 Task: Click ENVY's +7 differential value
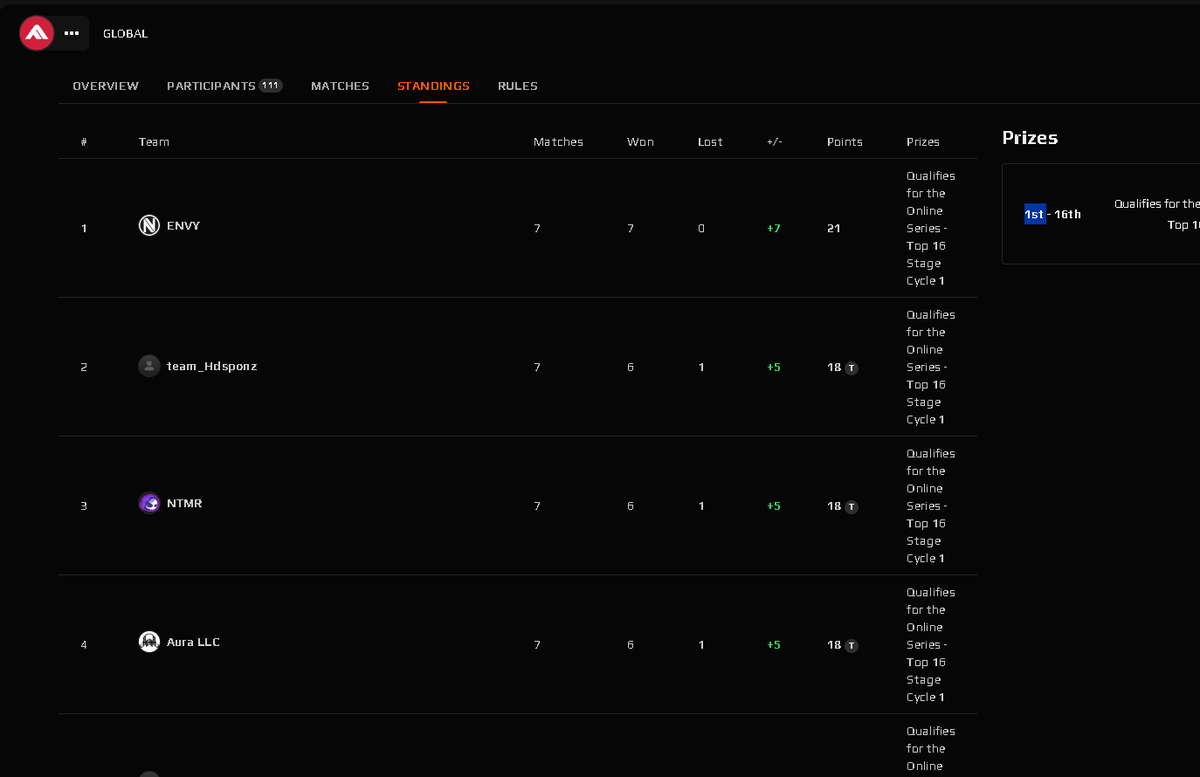pyautogui.click(x=774, y=228)
